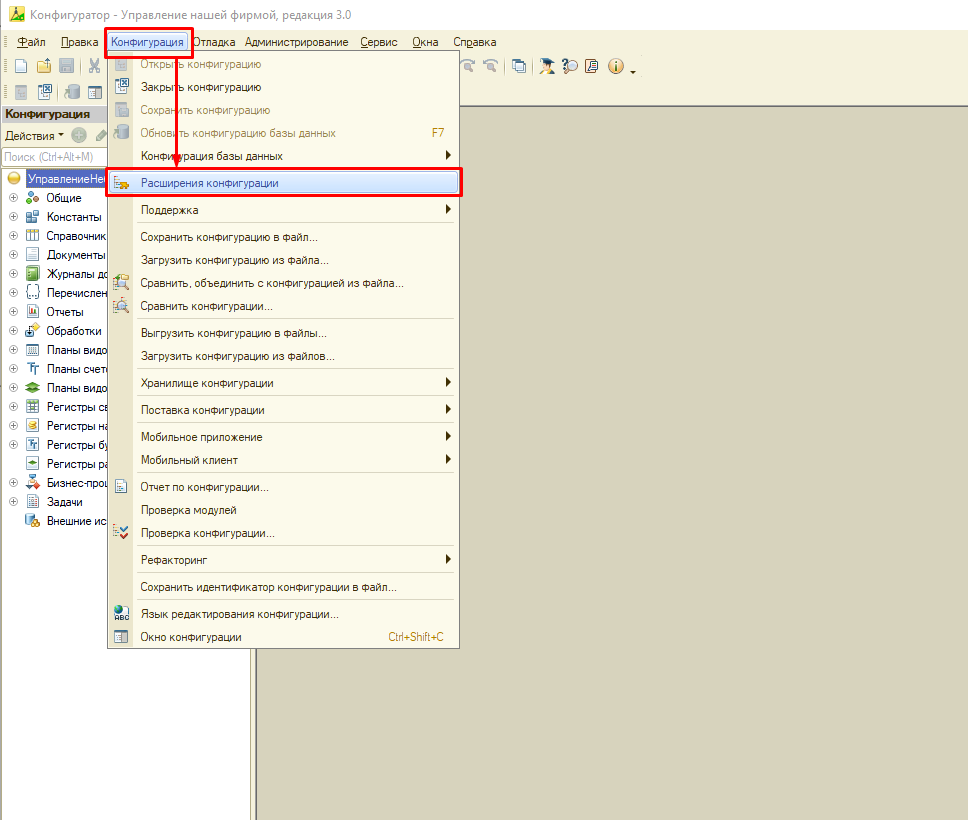Select the Задачи tree item
Viewport: 968px width, 820px height.
(x=64, y=502)
